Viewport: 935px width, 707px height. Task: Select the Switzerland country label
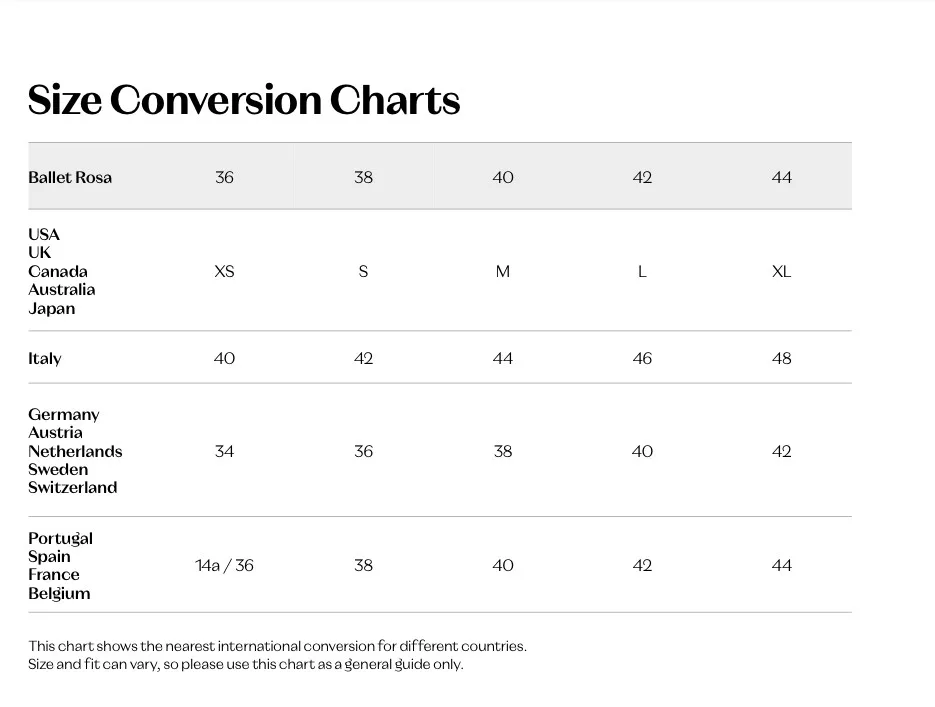[x=73, y=487]
